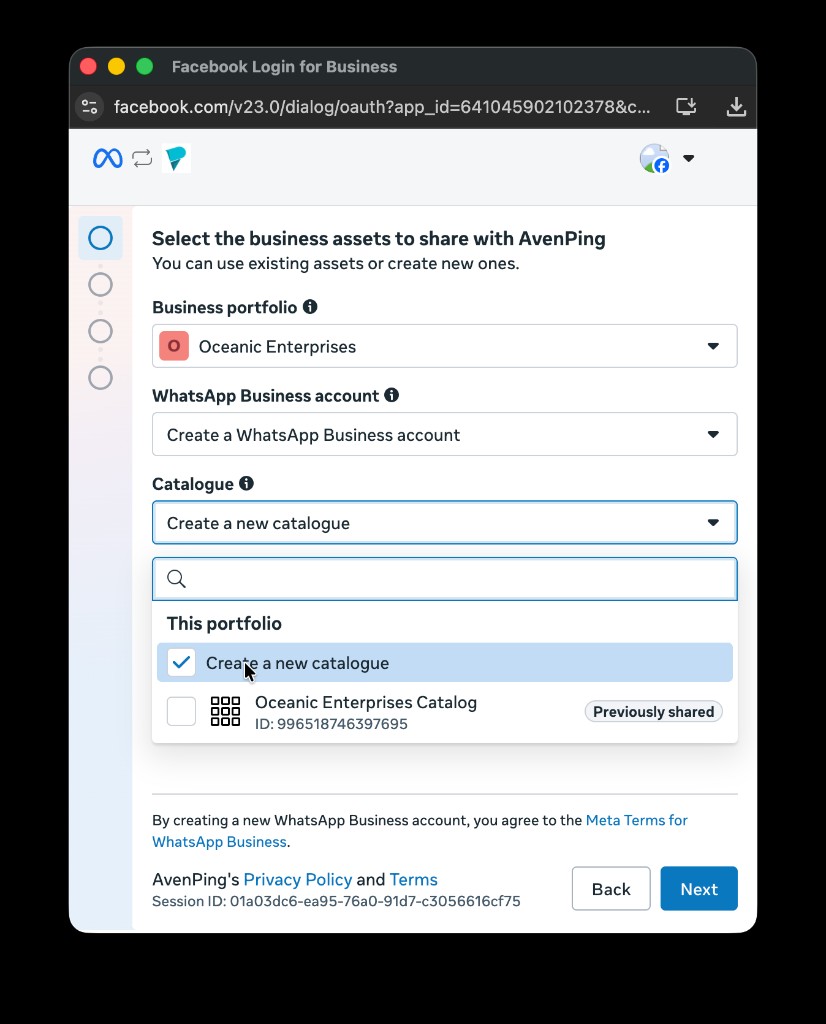Maximize the window with green button
Image resolution: width=826 pixels, height=1024 pixels.
pyautogui.click(x=144, y=67)
